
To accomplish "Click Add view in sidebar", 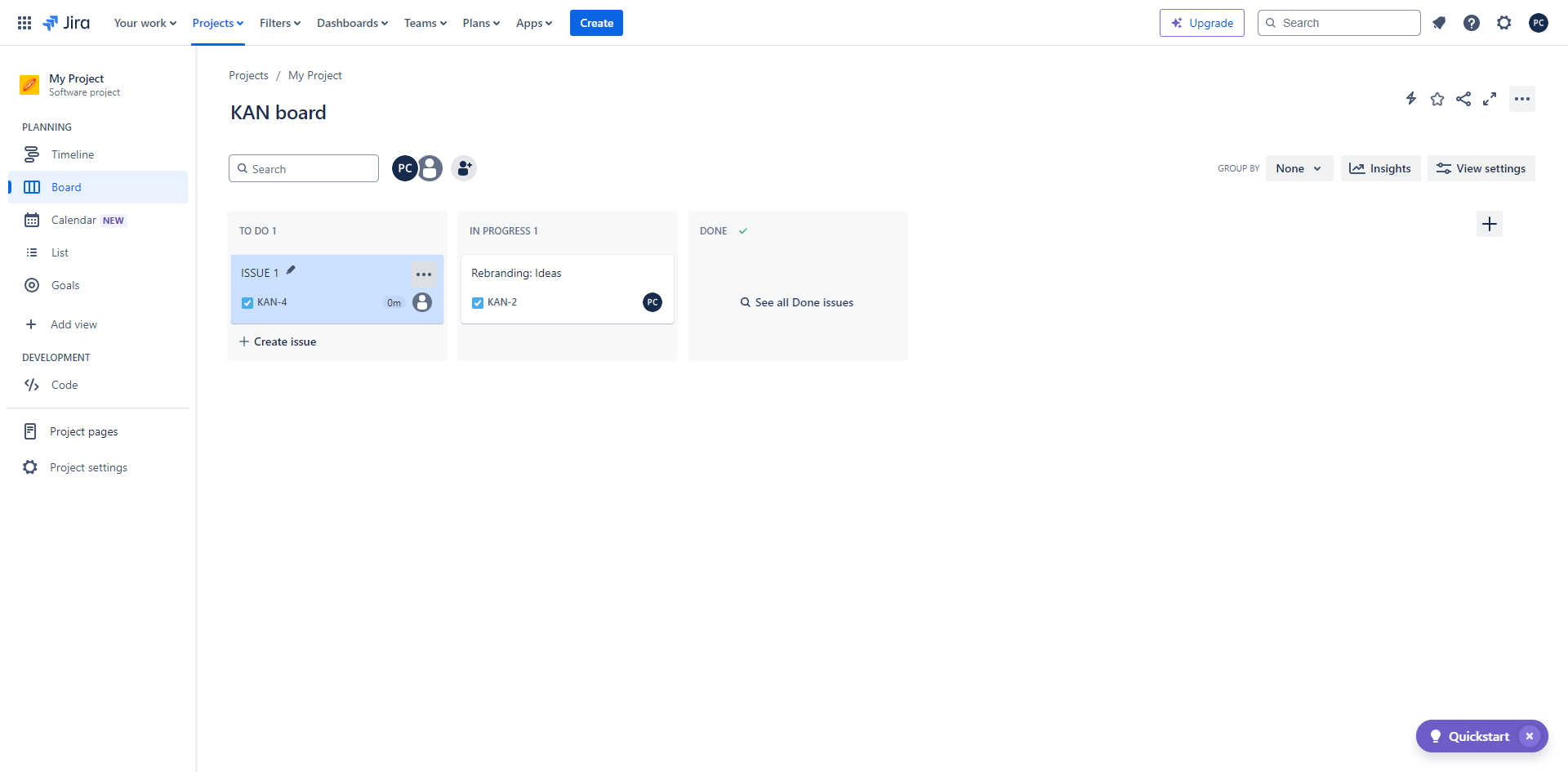I will (98, 324).
